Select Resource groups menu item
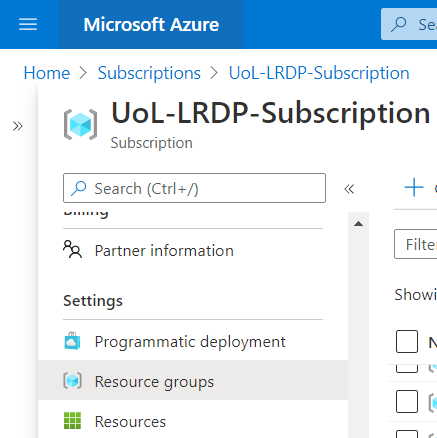The height and width of the screenshot is (438, 437). click(x=193, y=380)
